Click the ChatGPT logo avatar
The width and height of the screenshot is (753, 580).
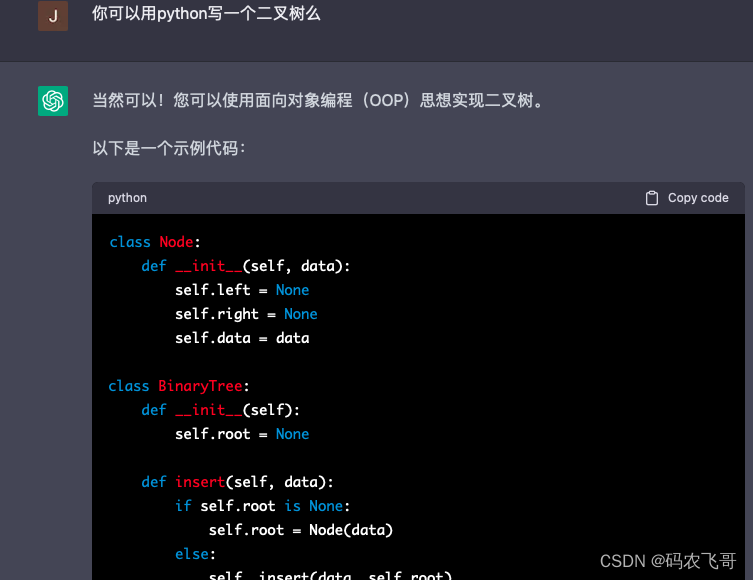point(53,101)
